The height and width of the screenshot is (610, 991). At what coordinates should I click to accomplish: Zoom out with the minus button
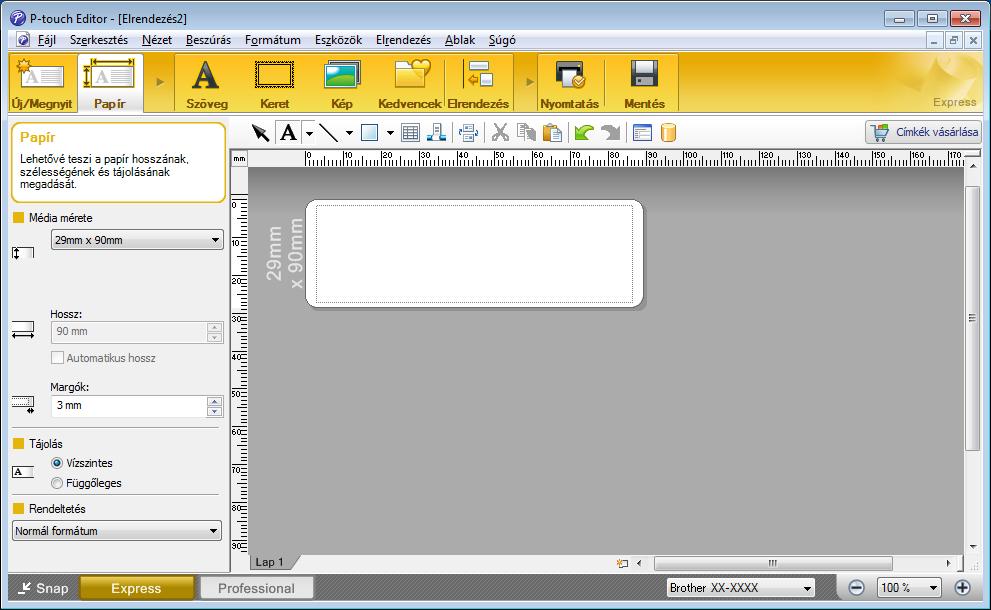(x=856, y=588)
